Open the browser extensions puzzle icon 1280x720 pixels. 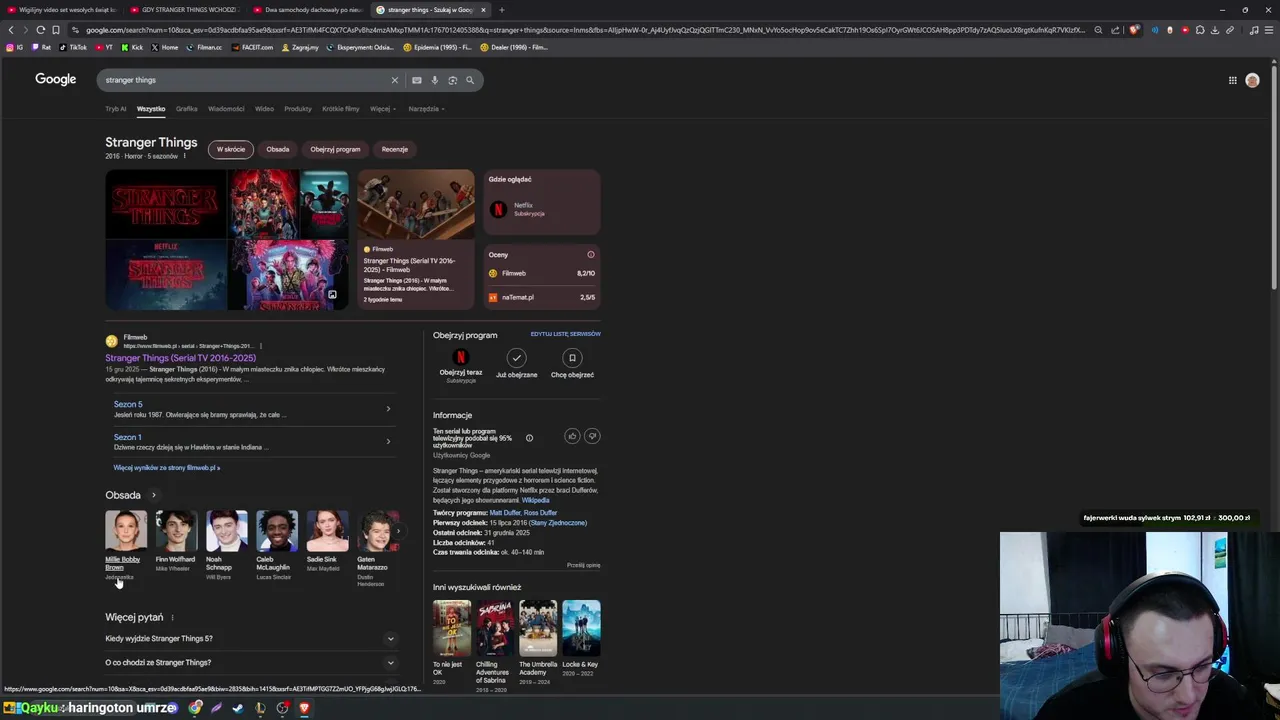(x=1200, y=30)
